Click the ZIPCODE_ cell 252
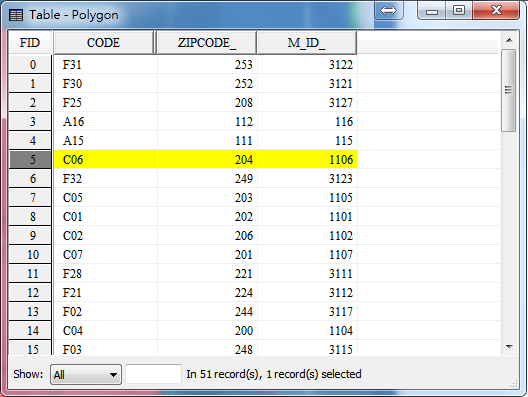The image size is (528, 397). (x=207, y=83)
